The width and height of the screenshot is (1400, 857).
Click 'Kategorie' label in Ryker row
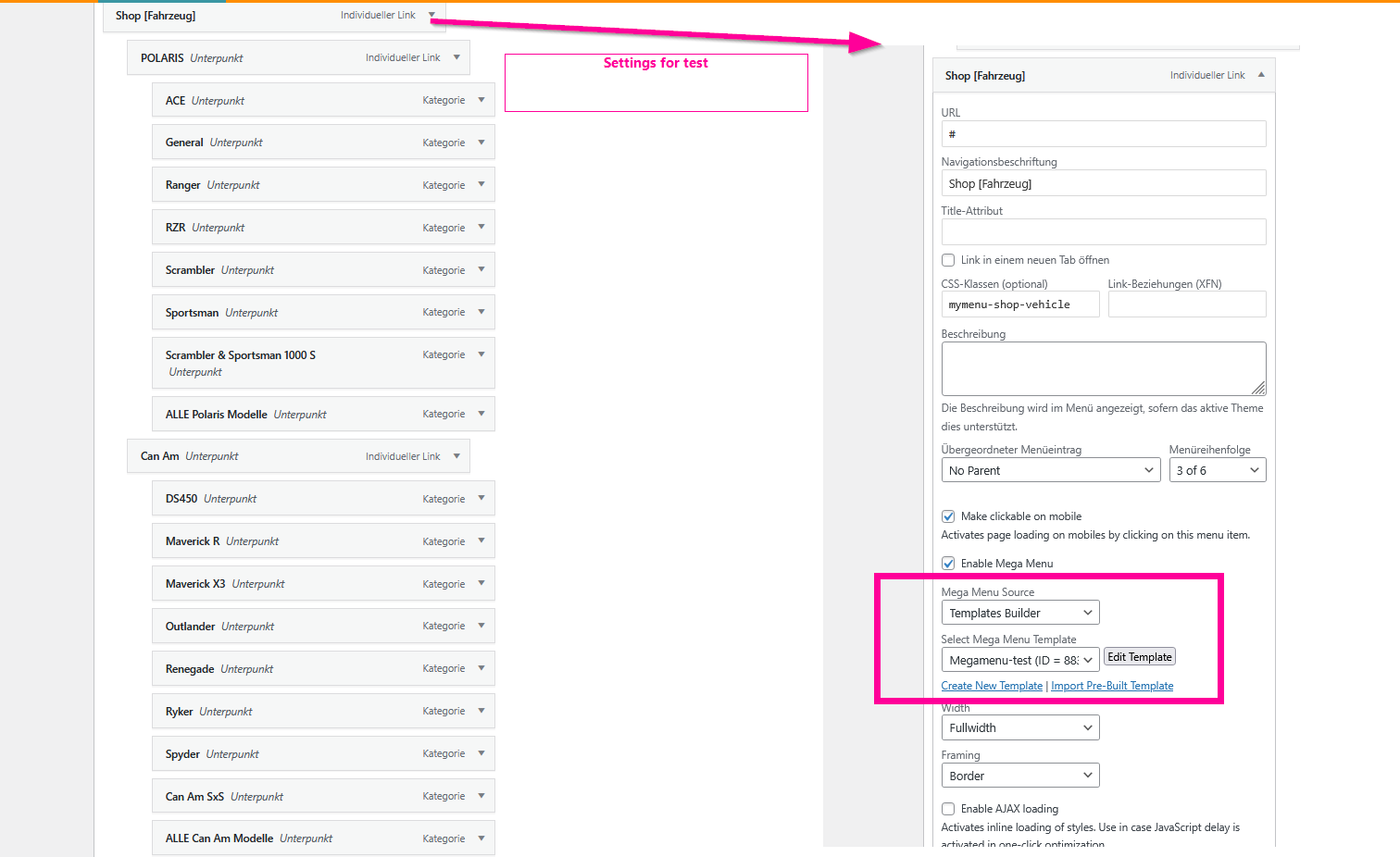444,711
